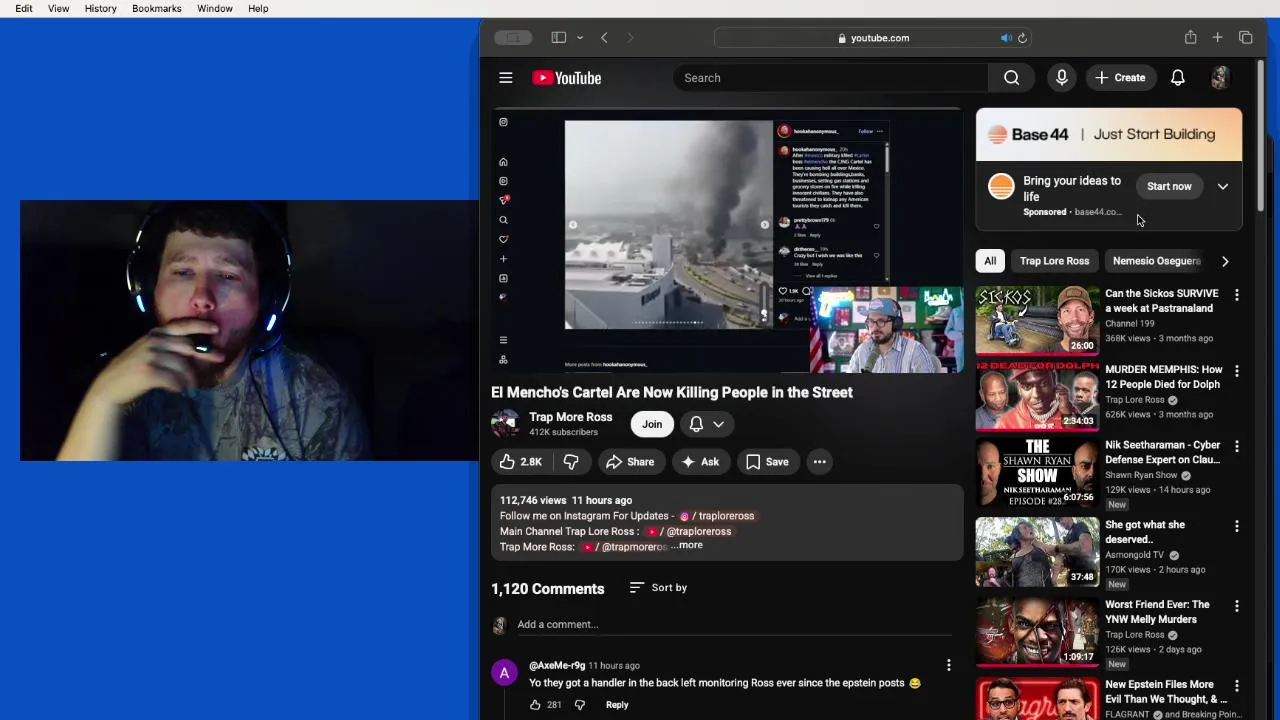Open the Safari sidebar dropdown chevron
This screenshot has width=1280, height=720.
pos(580,38)
